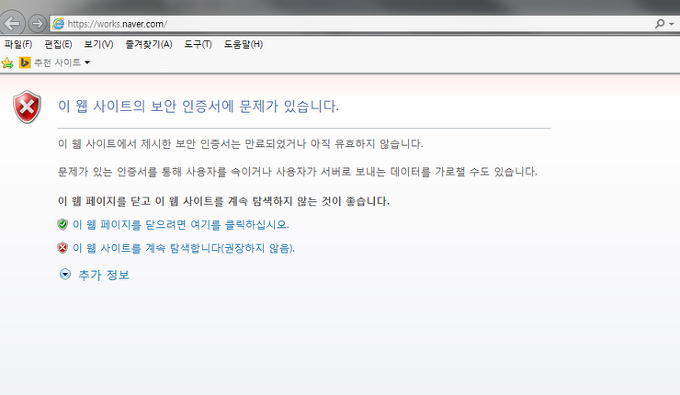Open the 추천 사이트 dropdown
The width and height of the screenshot is (680, 395).
pos(62,62)
